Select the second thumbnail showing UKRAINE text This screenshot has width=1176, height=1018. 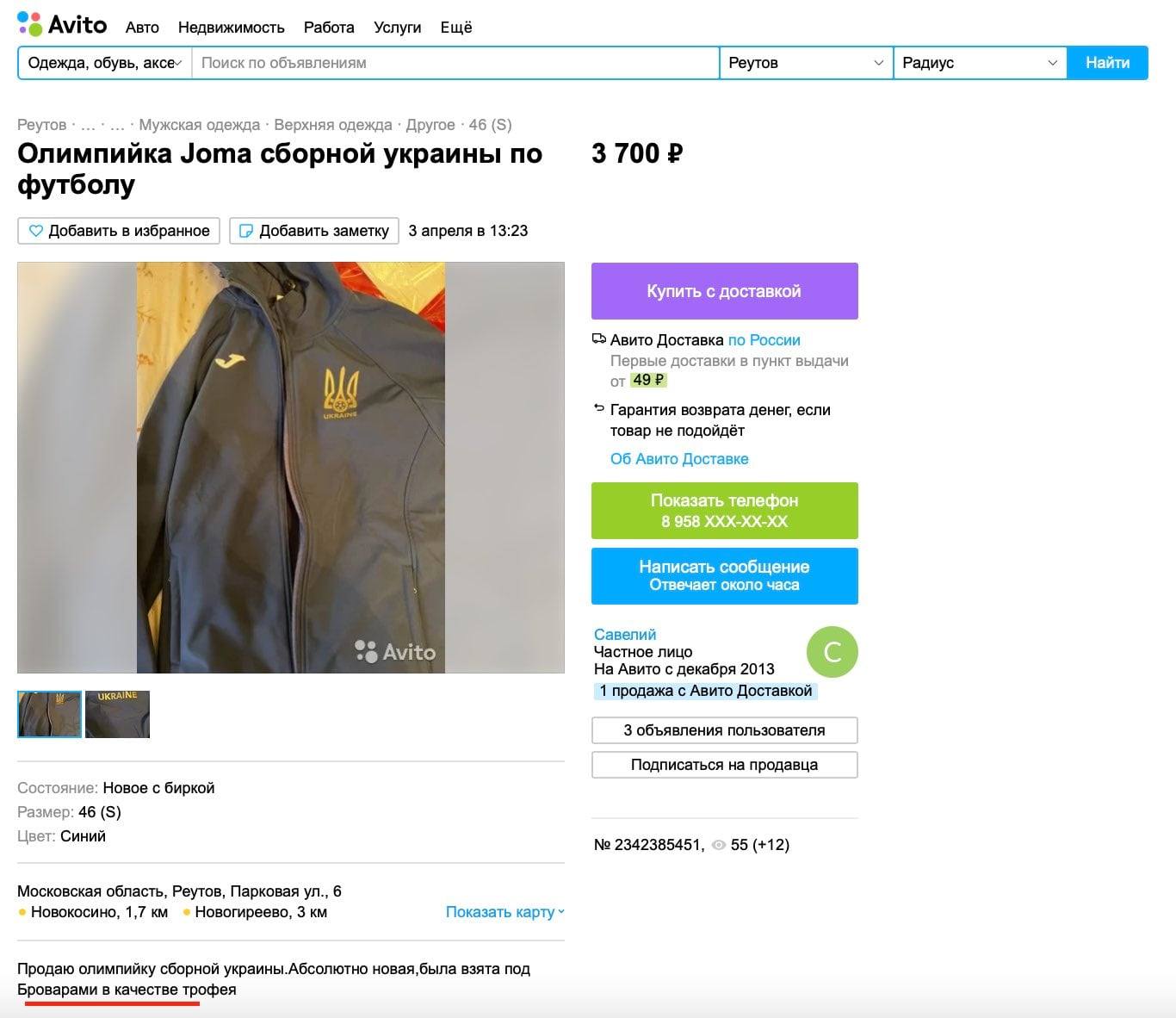[x=118, y=714]
